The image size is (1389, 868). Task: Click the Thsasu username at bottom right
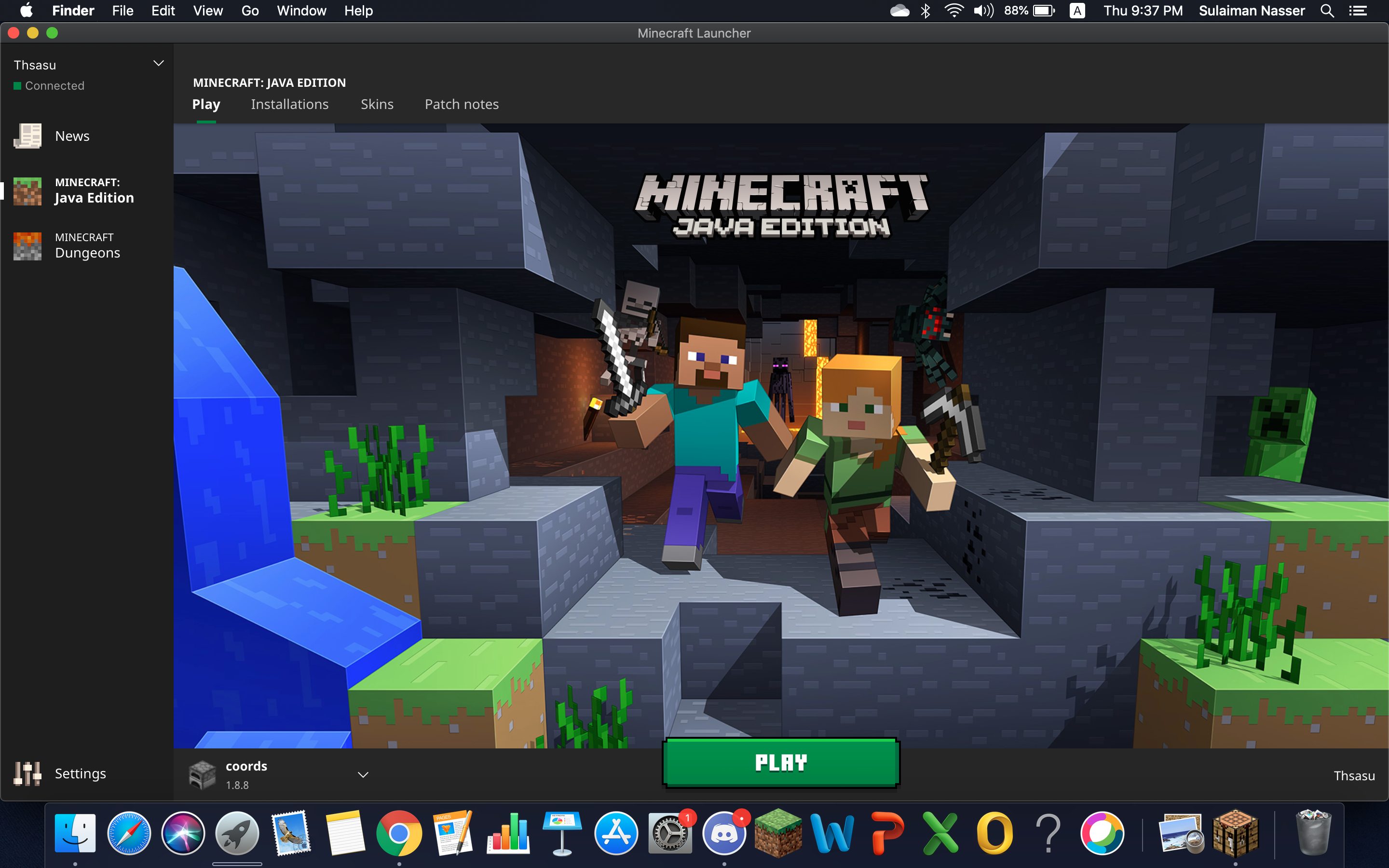click(x=1353, y=775)
